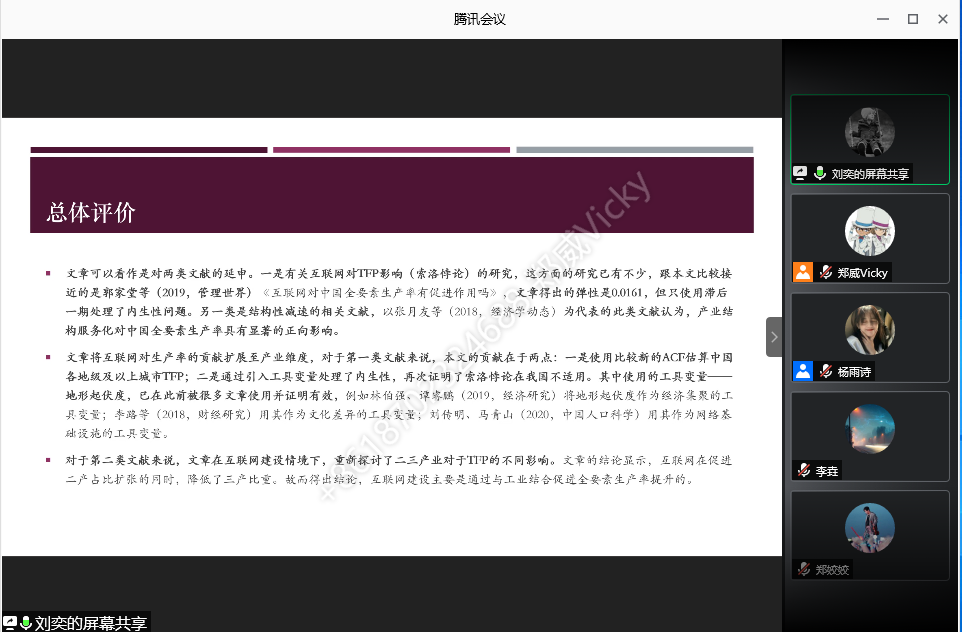Select 郑威Vicky's avatar thumbnail
The width and height of the screenshot is (962, 632).
[869, 231]
